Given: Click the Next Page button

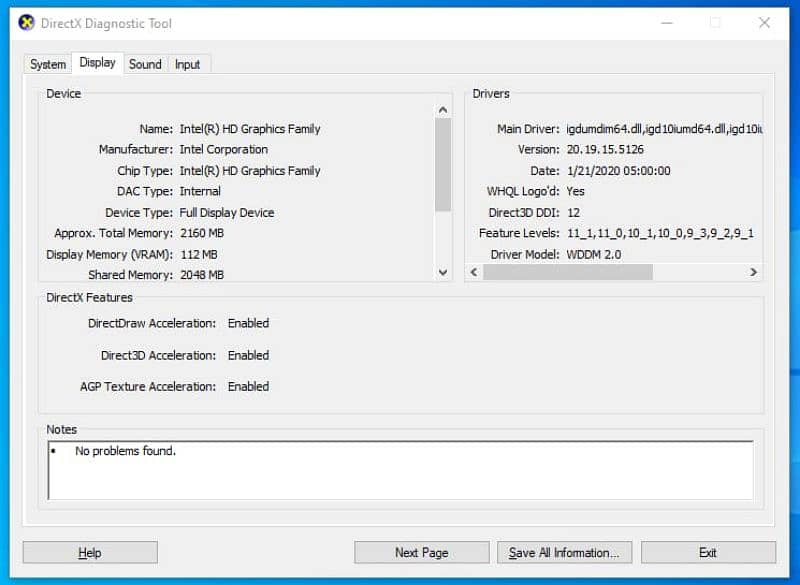Looking at the screenshot, I should (x=421, y=552).
